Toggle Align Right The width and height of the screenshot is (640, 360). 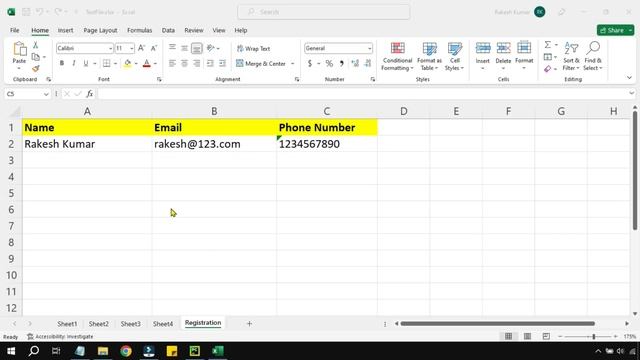click(x=197, y=63)
